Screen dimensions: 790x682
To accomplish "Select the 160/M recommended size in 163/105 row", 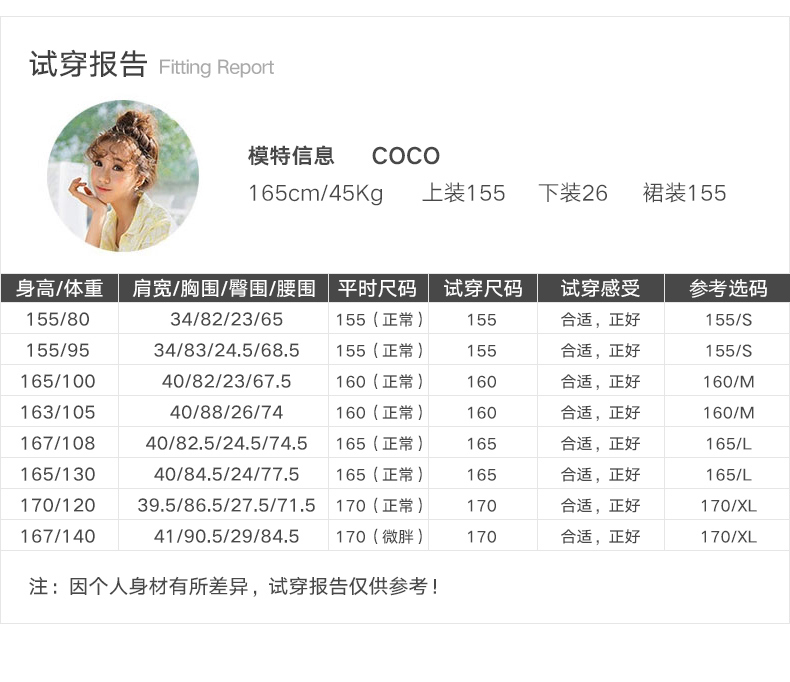I will [x=729, y=413].
